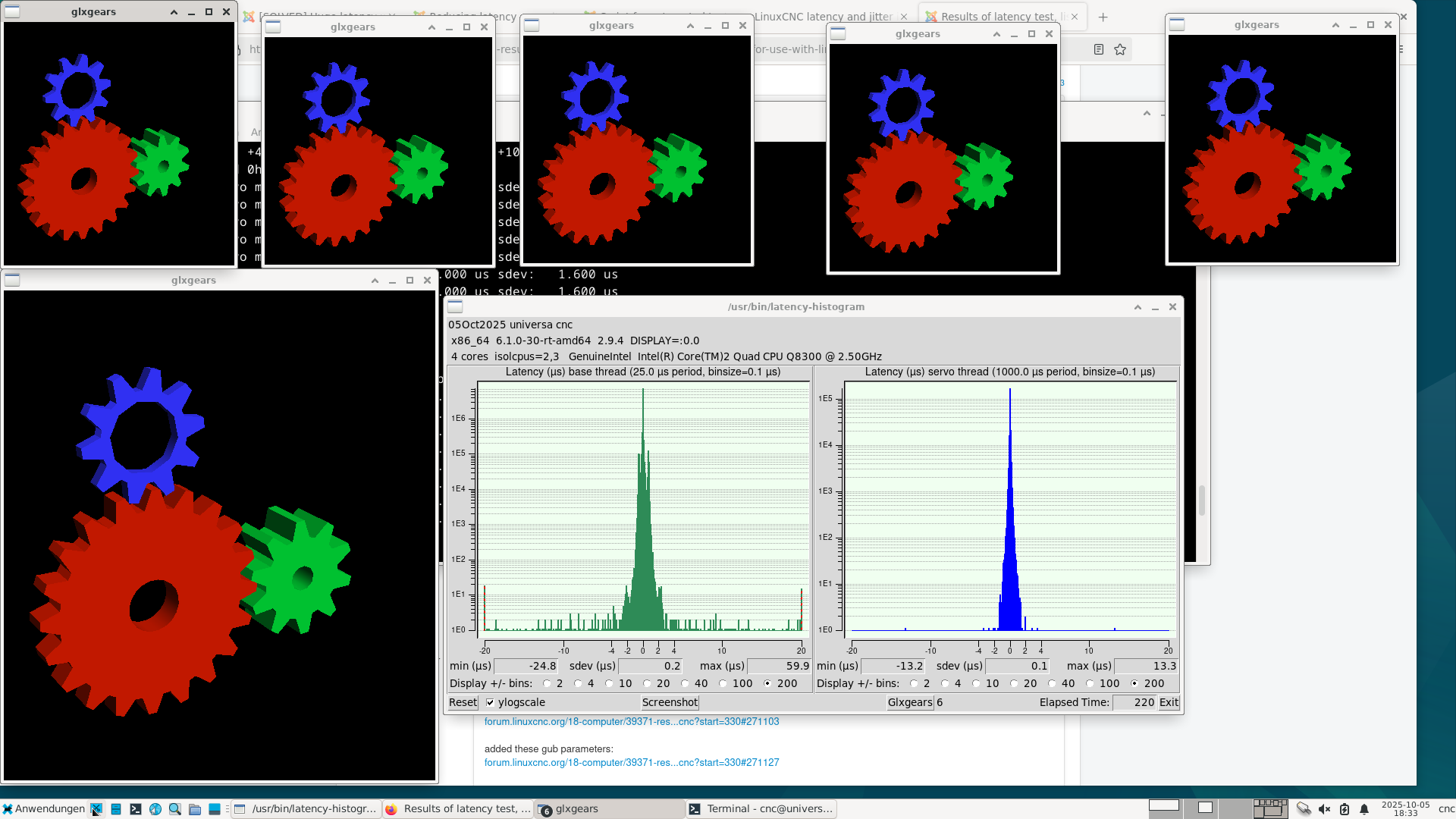The width and height of the screenshot is (1456, 819).
Task: Bookmark page with star icon
Action: [x=1120, y=50]
